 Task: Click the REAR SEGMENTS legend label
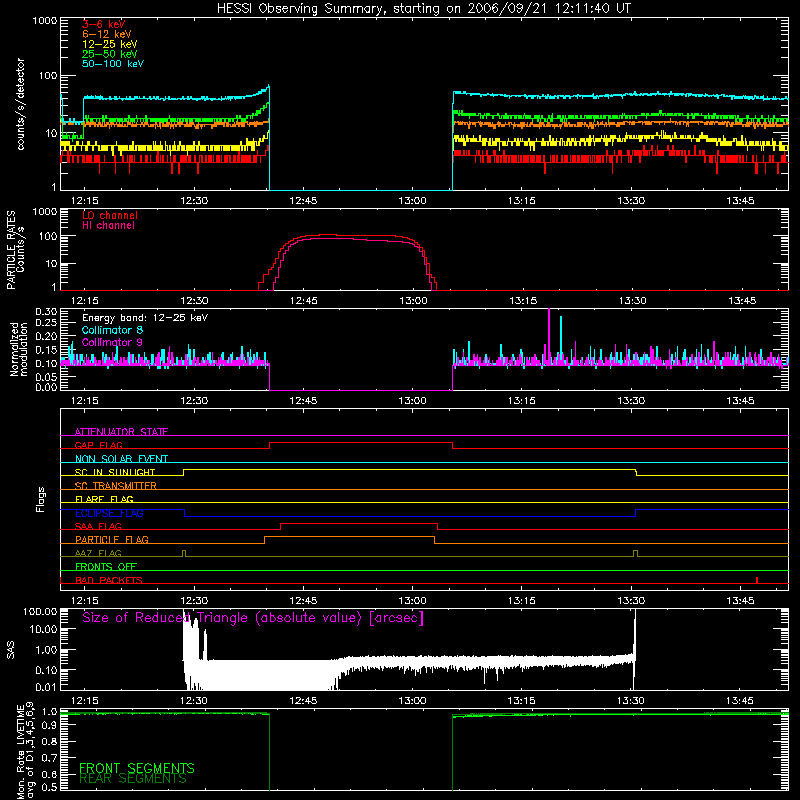(133, 779)
